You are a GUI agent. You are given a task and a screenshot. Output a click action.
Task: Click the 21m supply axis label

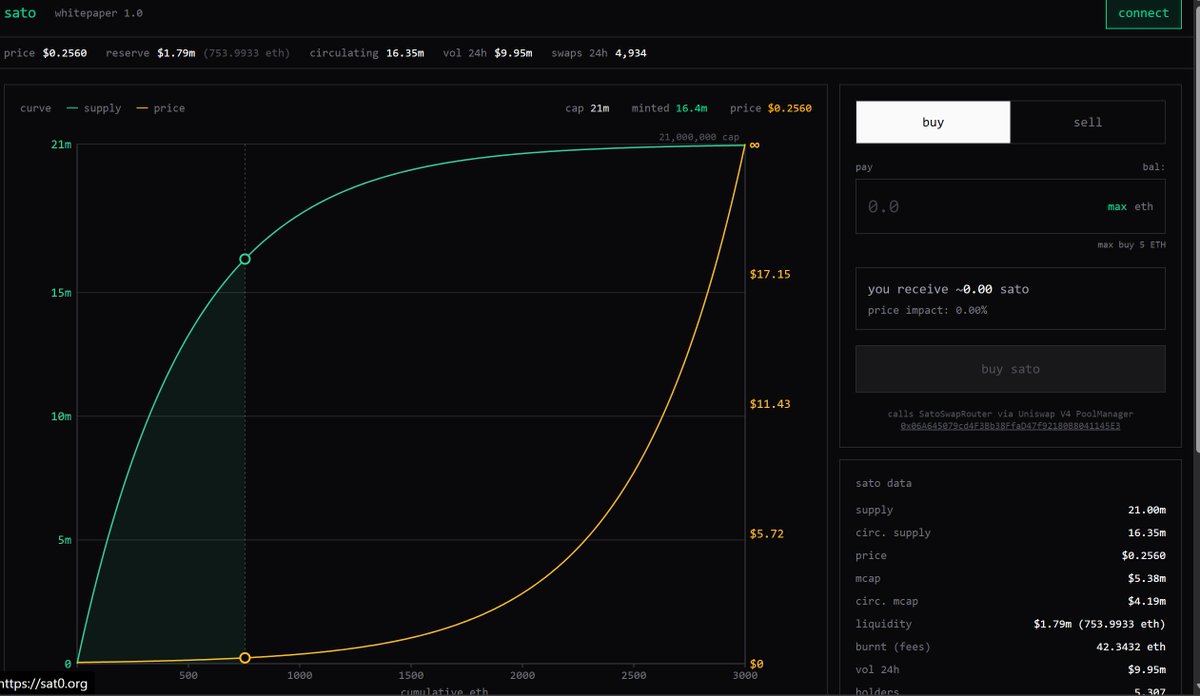coord(61,145)
